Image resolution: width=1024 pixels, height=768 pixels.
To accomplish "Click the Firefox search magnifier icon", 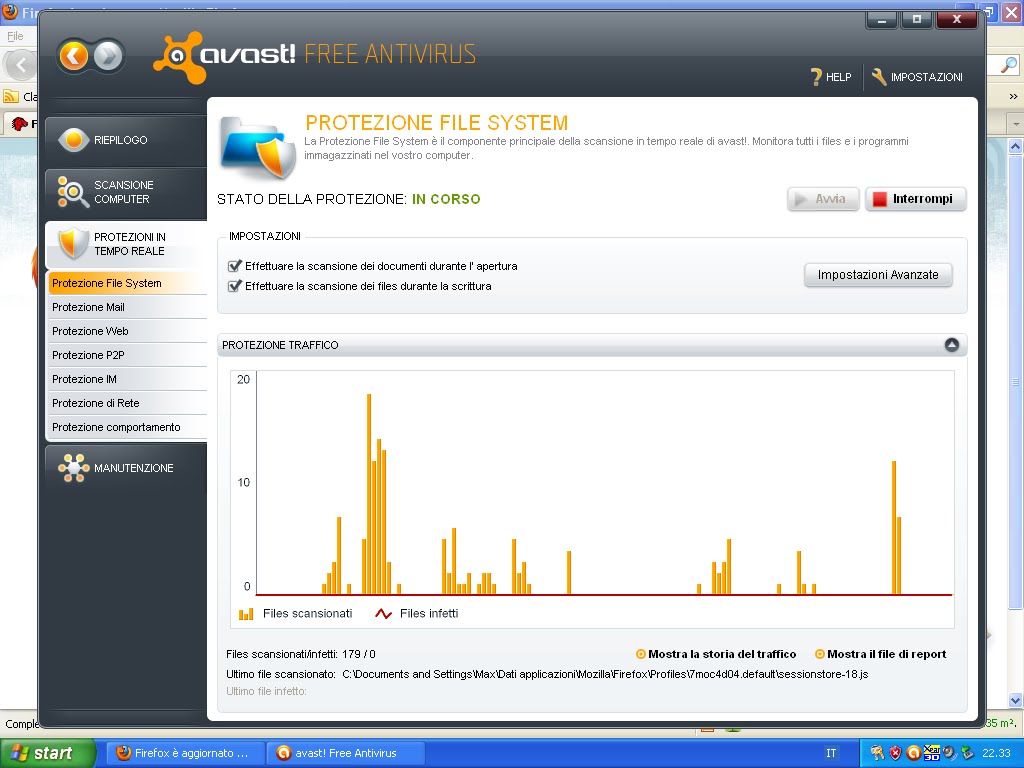I will [1009, 64].
